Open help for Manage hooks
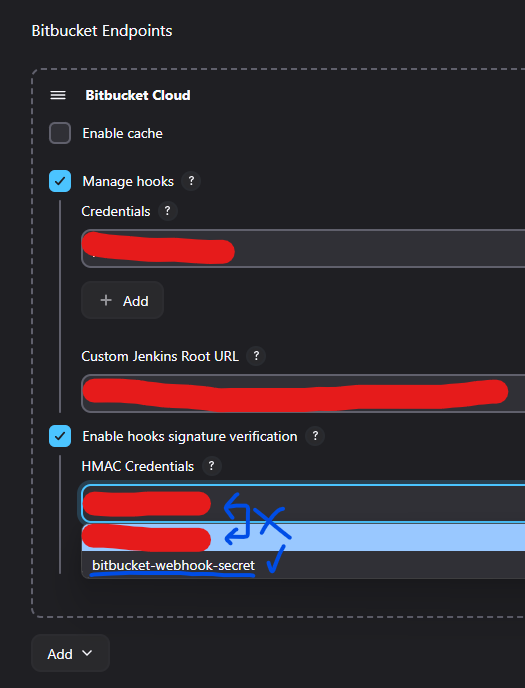 [191, 181]
